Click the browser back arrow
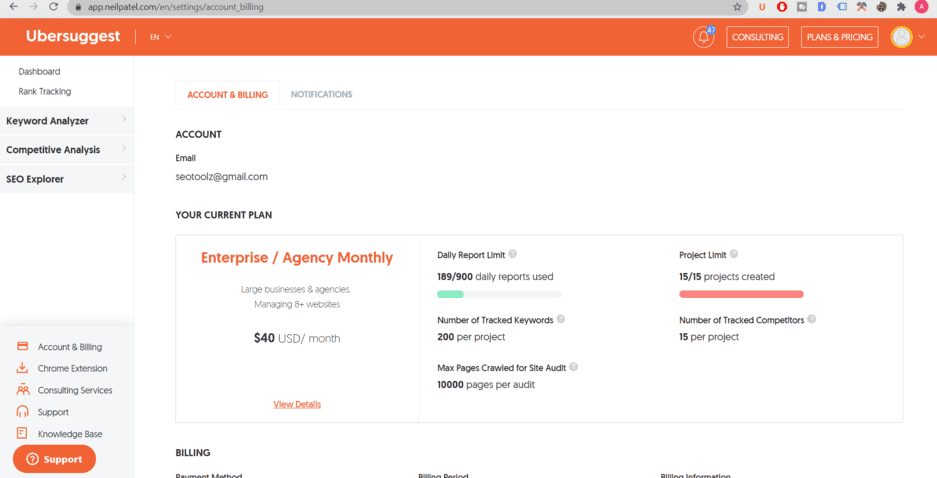 [14, 7]
